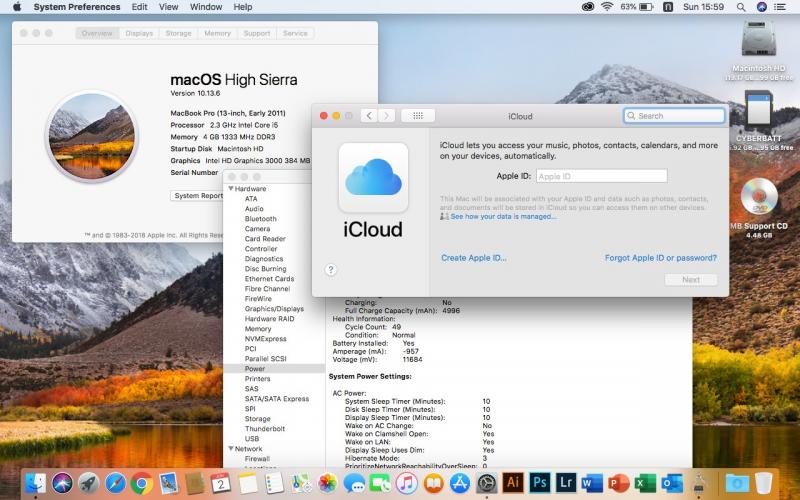Launch Adobe Photoshop from the Dock
The image size is (800, 500).
[539, 483]
